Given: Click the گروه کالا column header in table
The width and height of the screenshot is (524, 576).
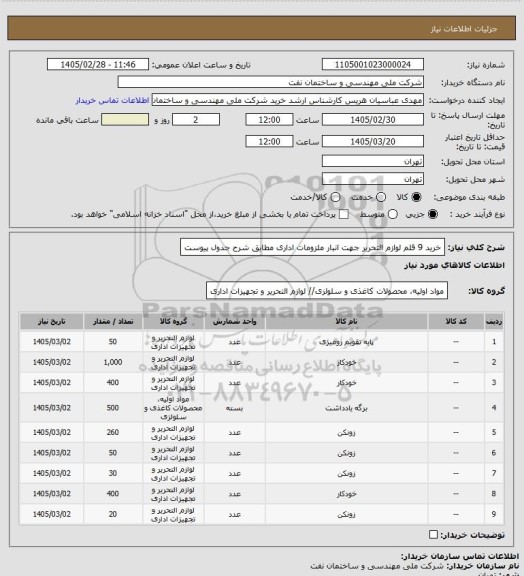Looking at the screenshot, I should [173, 321].
